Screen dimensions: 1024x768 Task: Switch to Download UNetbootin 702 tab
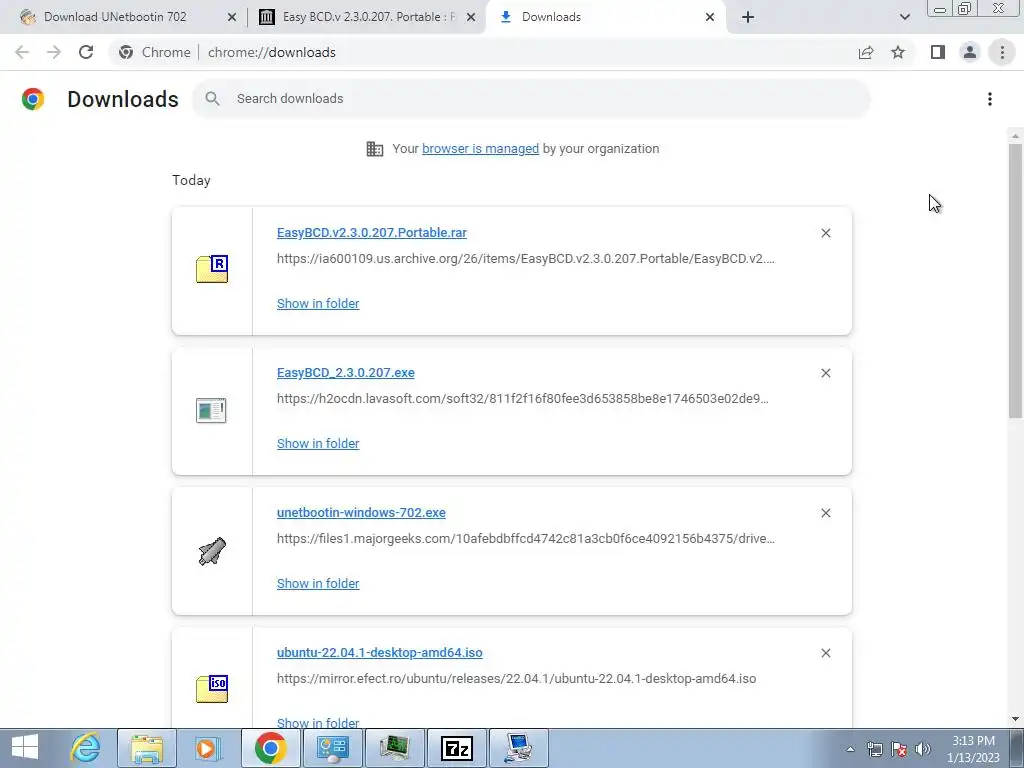115,17
